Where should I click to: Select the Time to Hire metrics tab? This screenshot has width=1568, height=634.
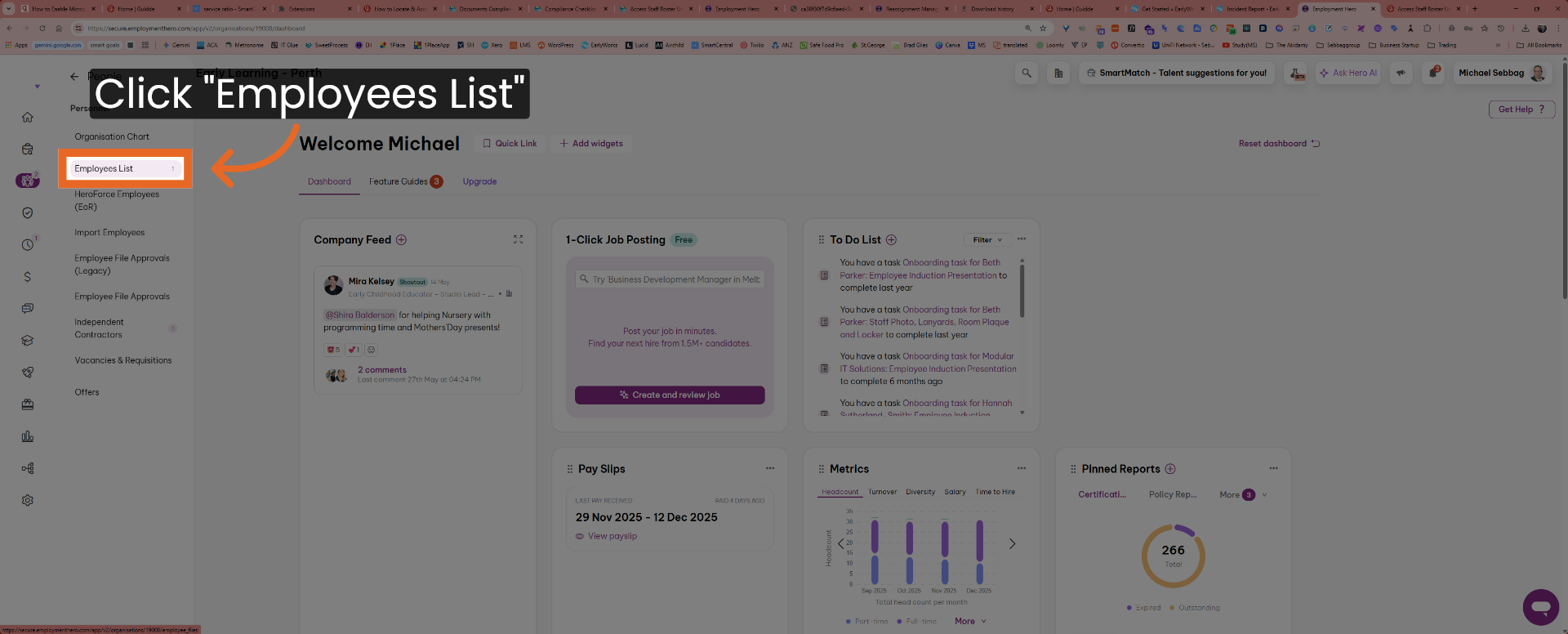[995, 492]
